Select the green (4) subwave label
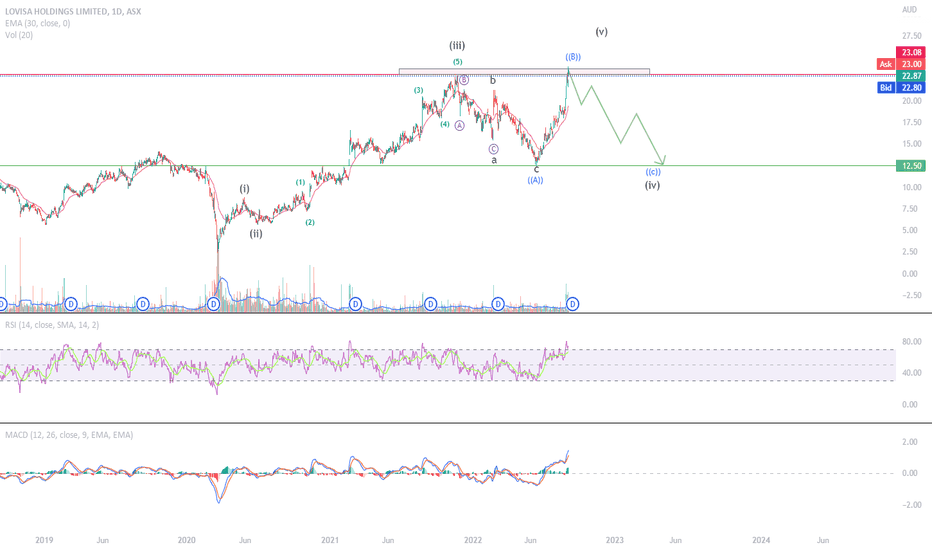Image resolution: width=932 pixels, height=550 pixels. coord(445,124)
